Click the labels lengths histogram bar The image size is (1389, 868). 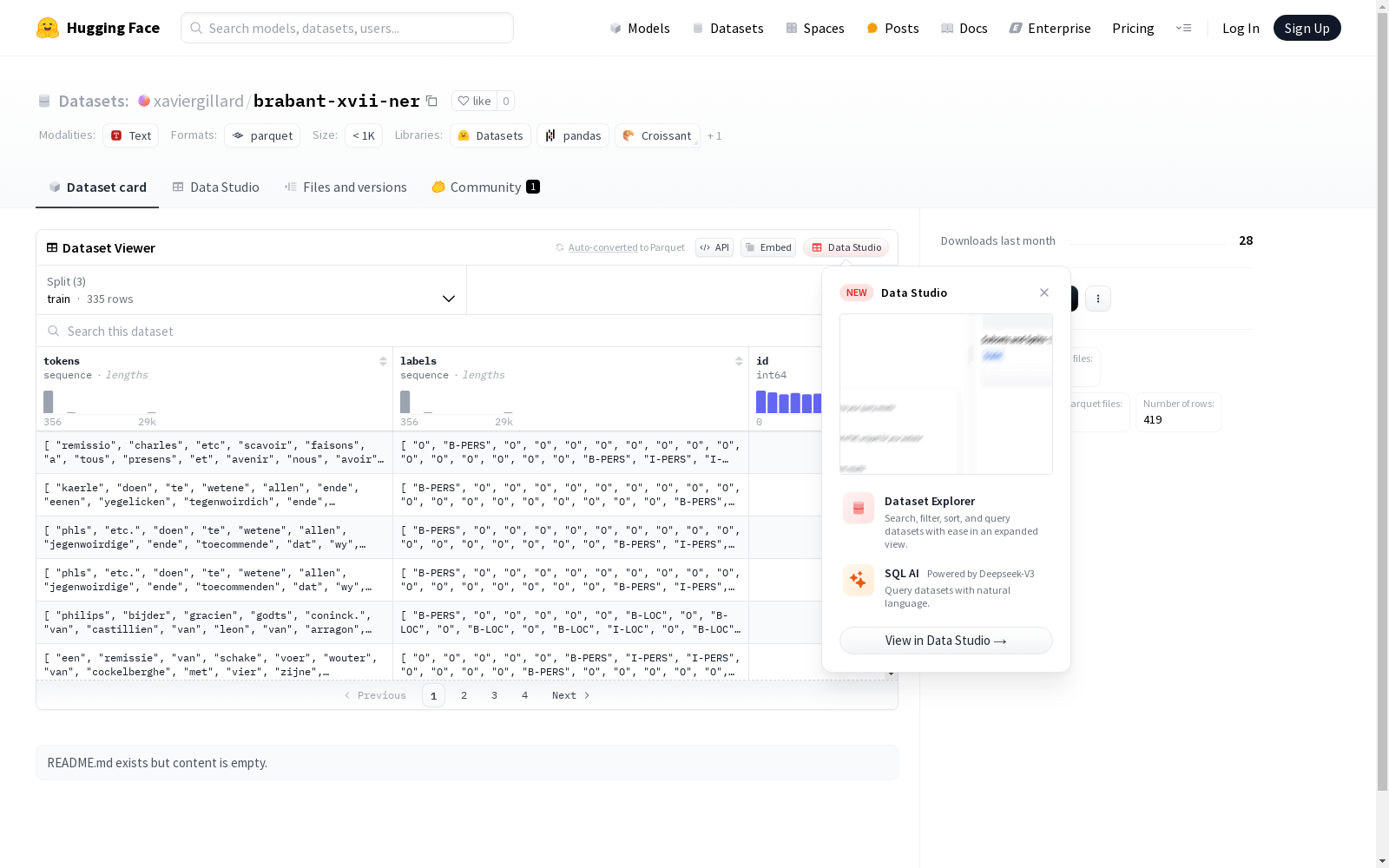[405, 402]
